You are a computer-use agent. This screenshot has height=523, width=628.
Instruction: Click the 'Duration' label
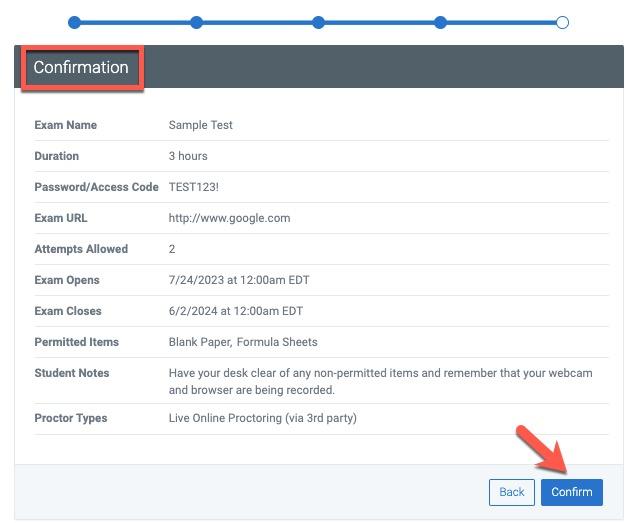[x=56, y=156]
